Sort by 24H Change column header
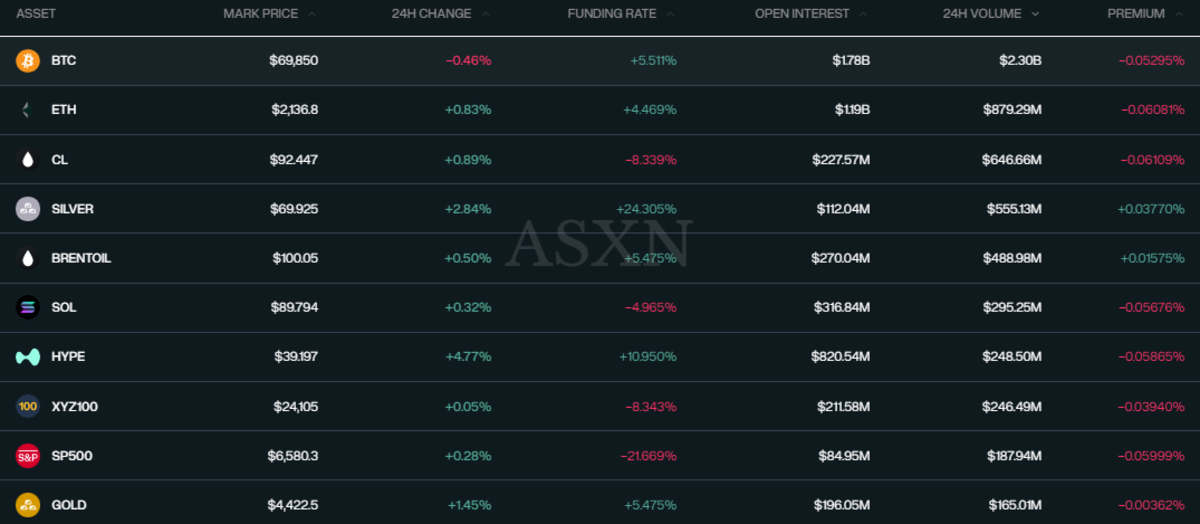The image size is (1200, 524). pos(432,14)
